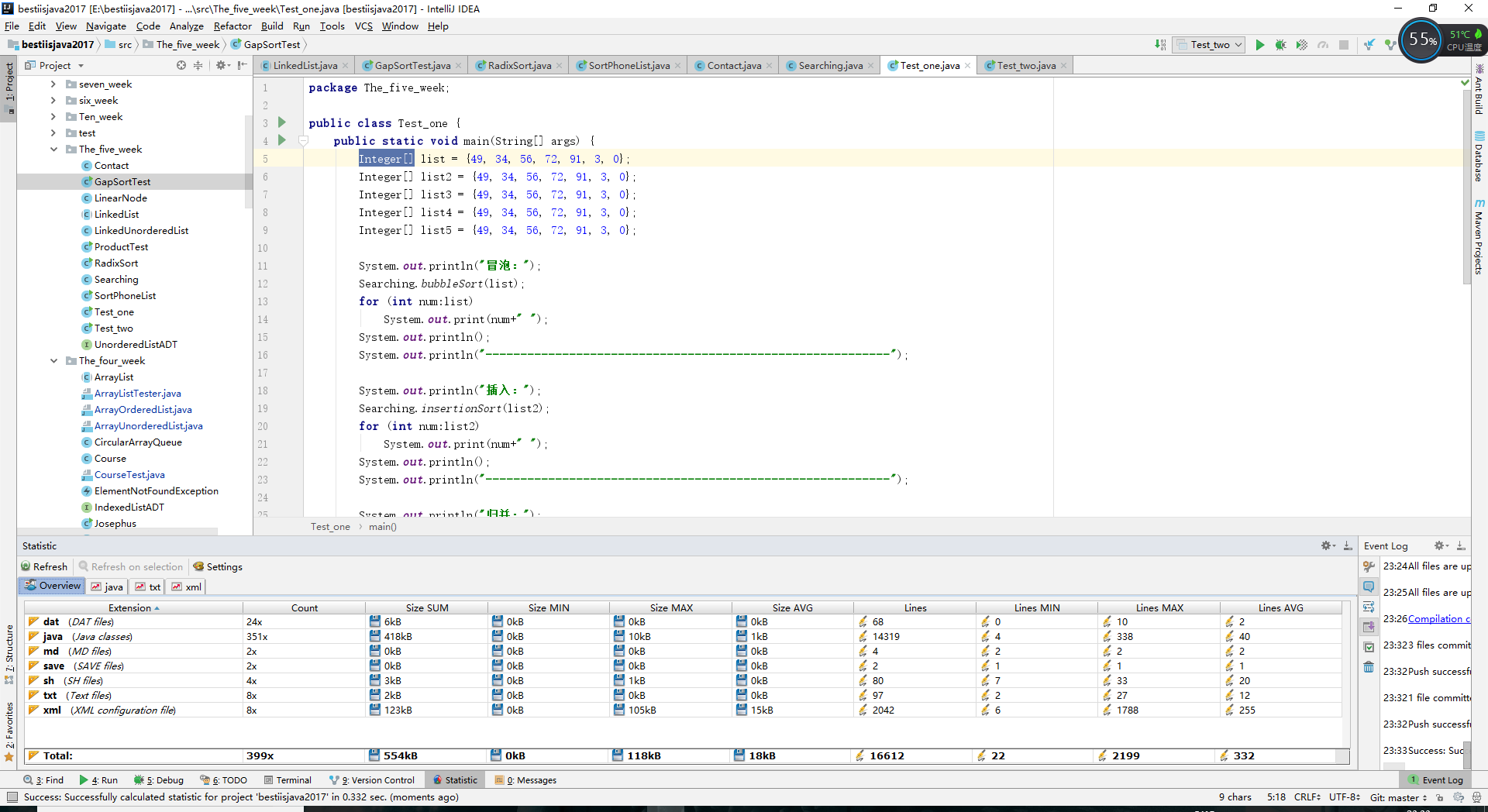This screenshot has width=1488, height=812.
Task: Click the Scroll from Source target icon in Project panel
Action: (181, 65)
